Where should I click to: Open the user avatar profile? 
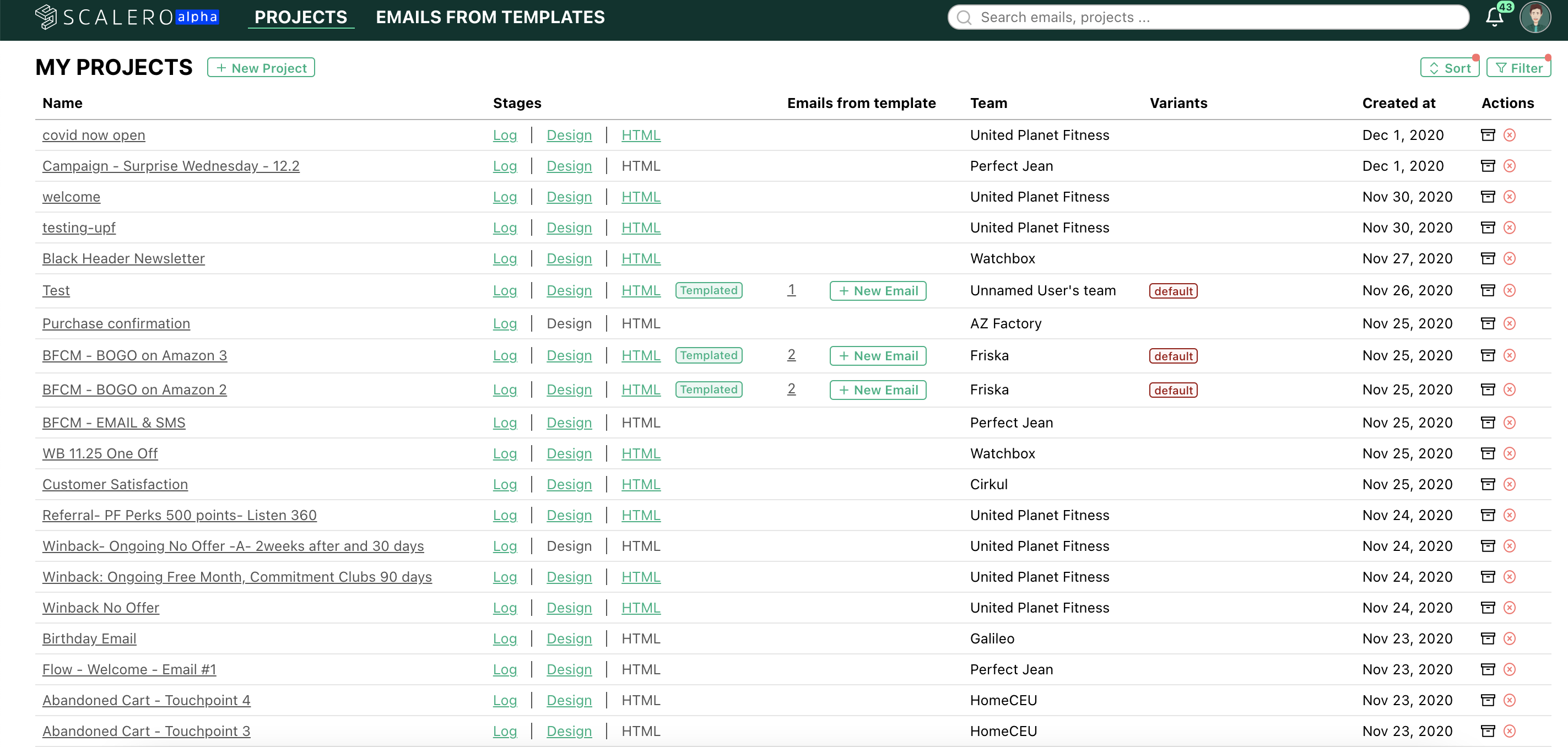pyautogui.click(x=1534, y=17)
